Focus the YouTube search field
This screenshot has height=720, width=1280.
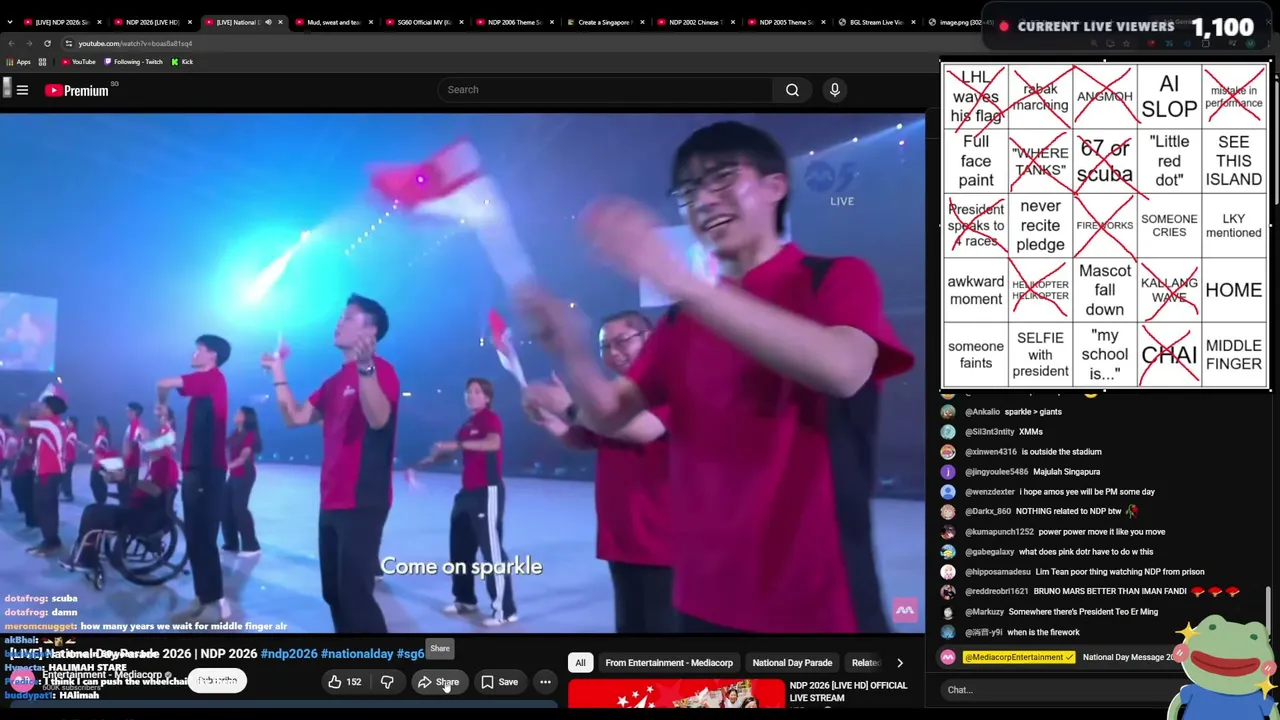coord(605,90)
